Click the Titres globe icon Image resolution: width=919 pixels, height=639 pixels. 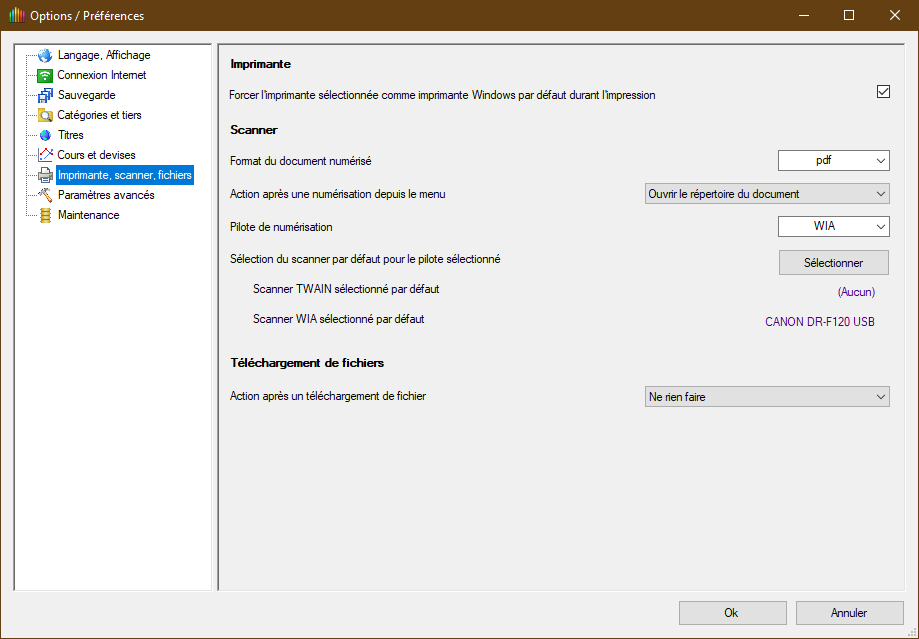(x=45, y=136)
